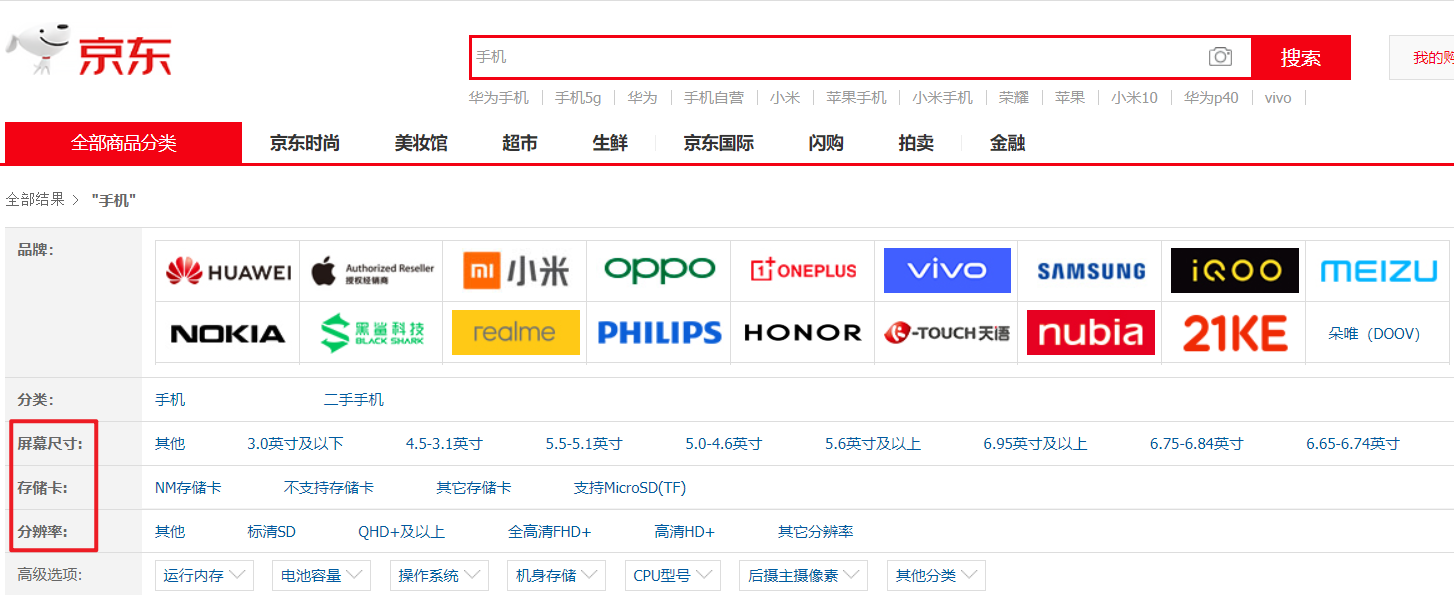Filter resolution 高清HD+

(x=685, y=531)
